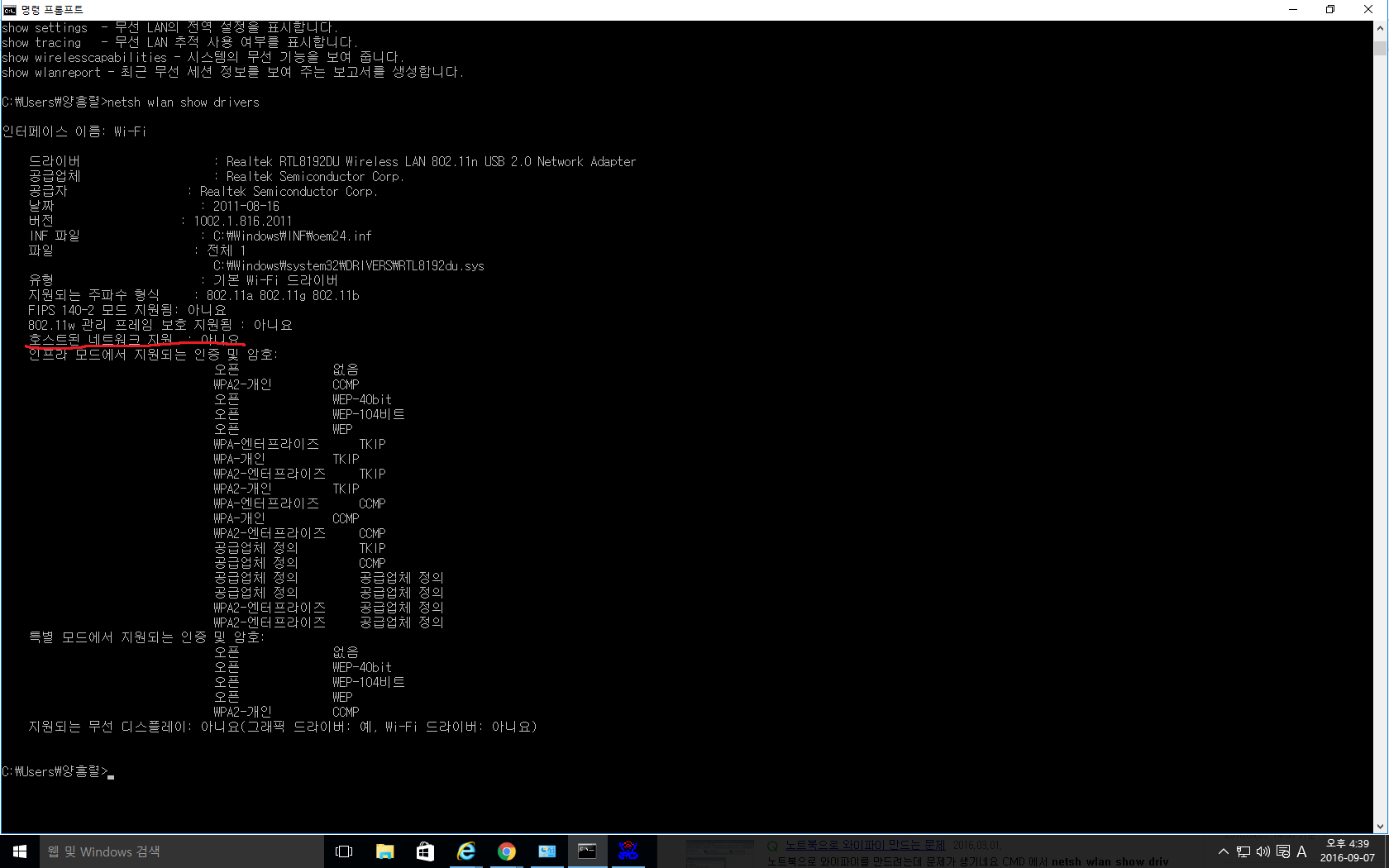
Task: Show hidden system tray icons
Action: coord(1224,851)
